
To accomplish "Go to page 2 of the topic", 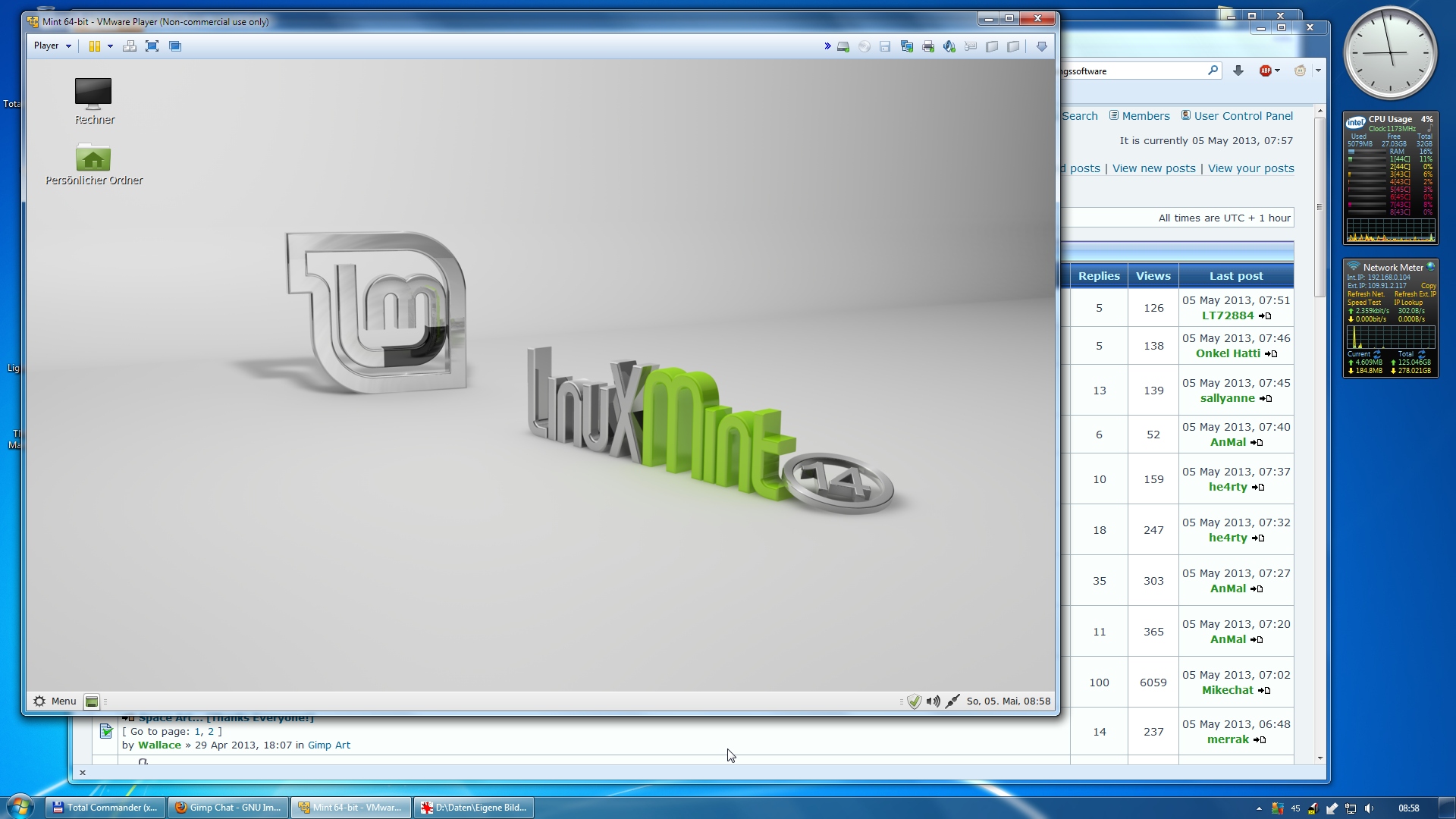I will point(211,732).
